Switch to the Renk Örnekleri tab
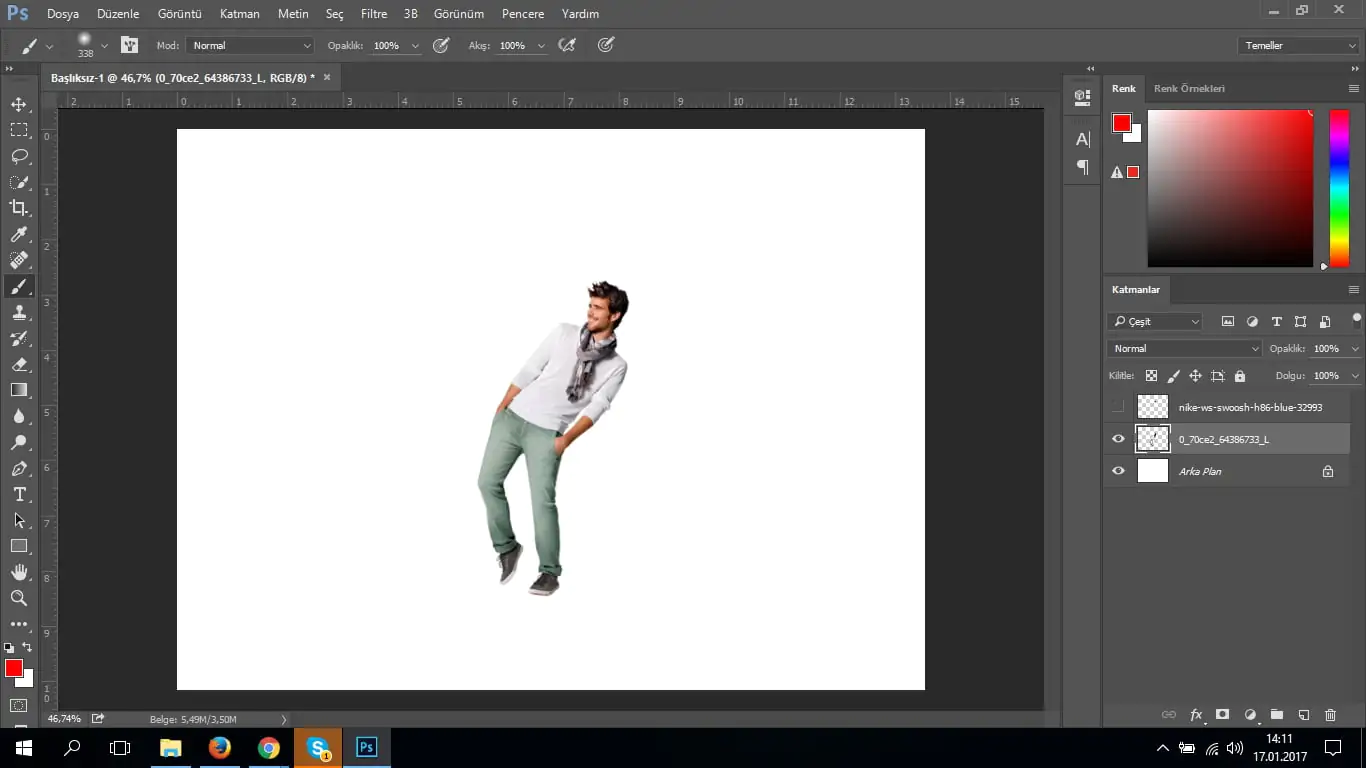The height and width of the screenshot is (768, 1366). [1189, 89]
